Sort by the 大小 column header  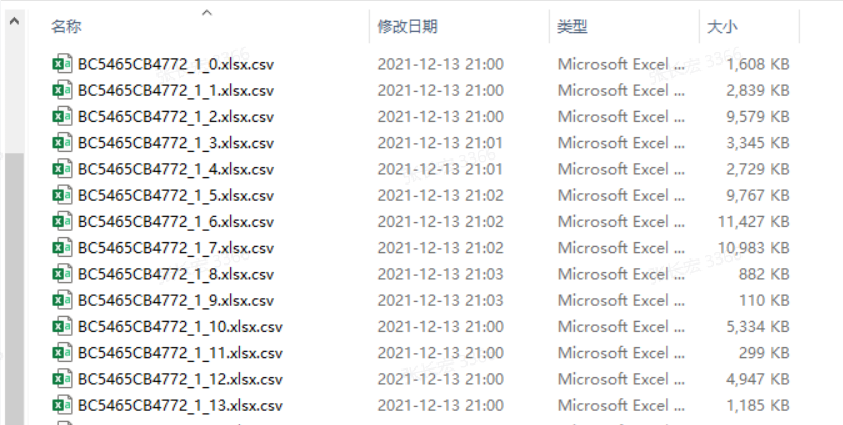point(722,26)
